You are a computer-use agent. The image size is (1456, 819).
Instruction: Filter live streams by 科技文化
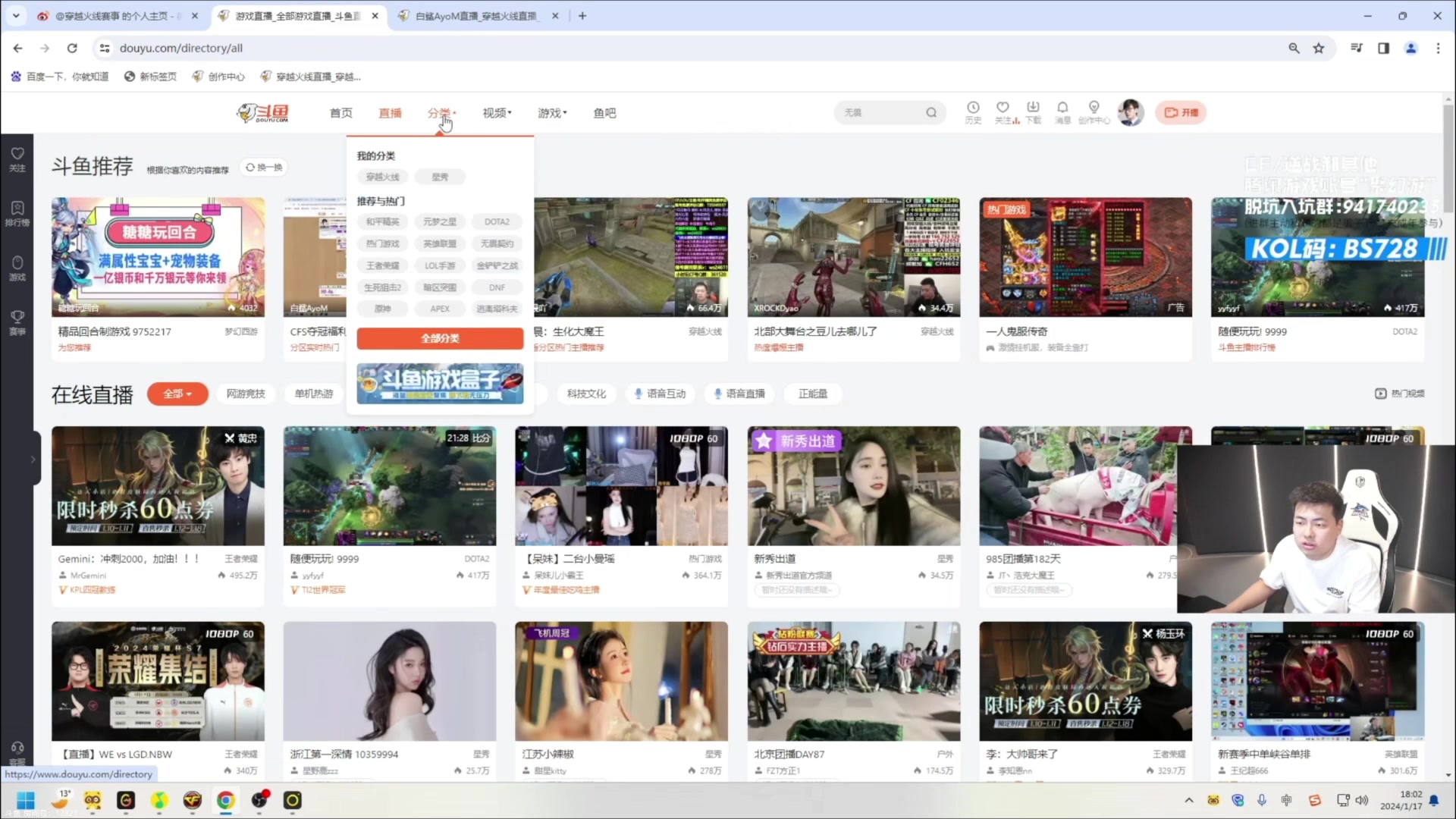(x=586, y=394)
